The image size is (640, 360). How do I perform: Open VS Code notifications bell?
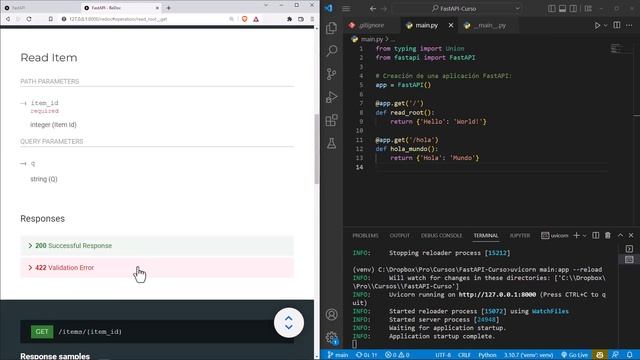(x=630, y=355)
